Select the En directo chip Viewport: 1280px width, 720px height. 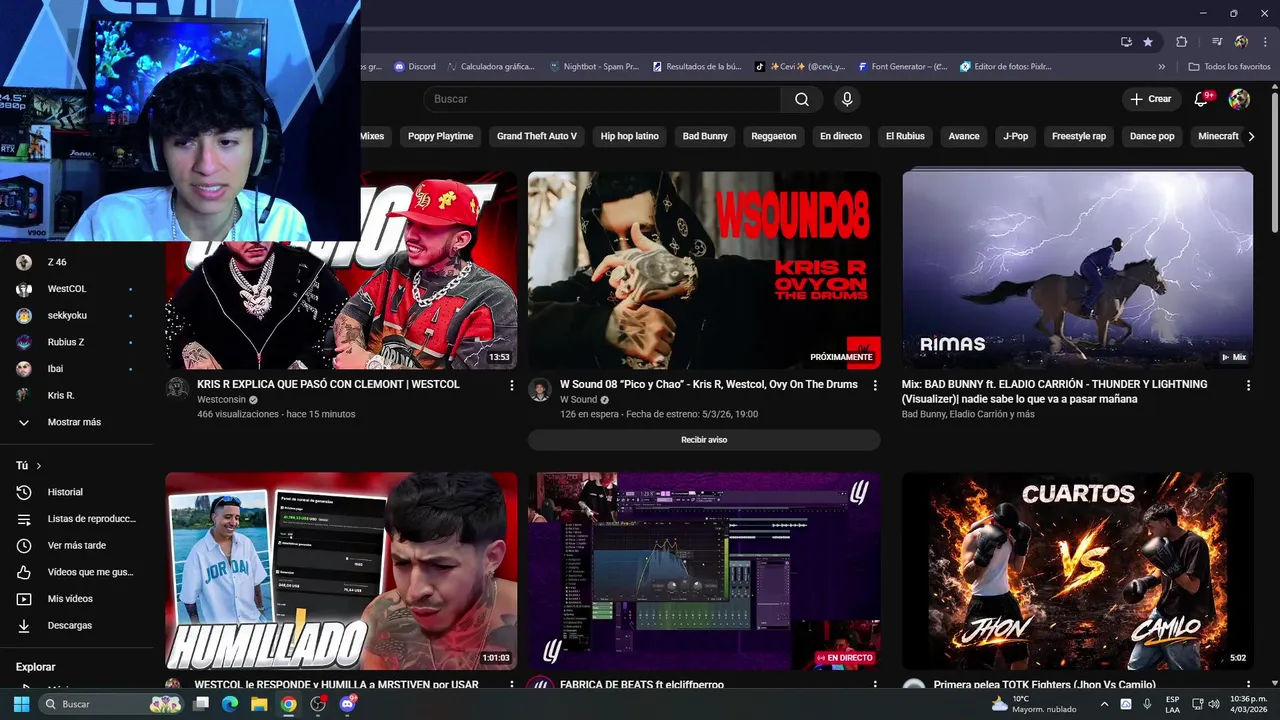point(841,136)
